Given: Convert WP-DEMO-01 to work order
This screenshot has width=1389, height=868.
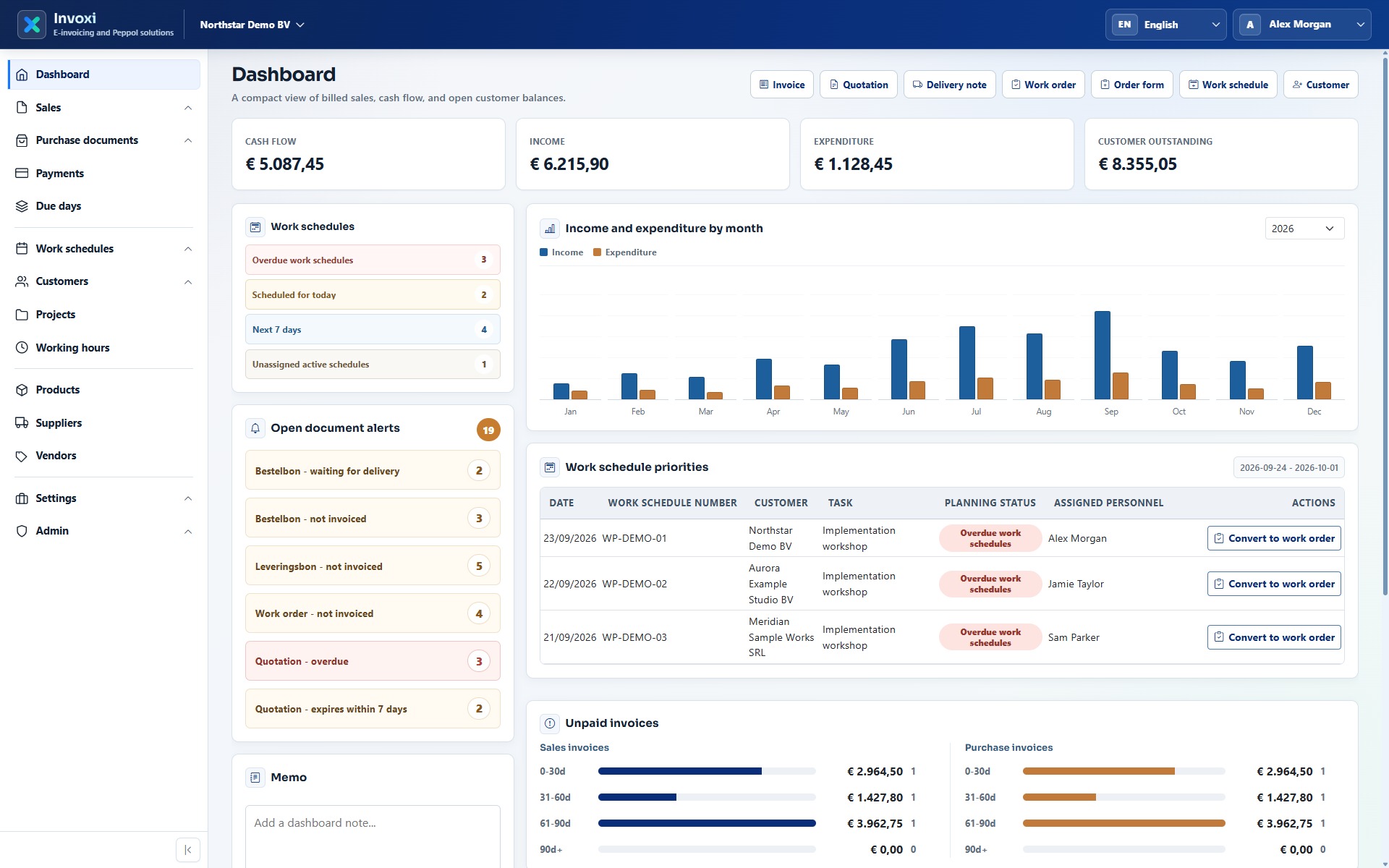Looking at the screenshot, I should click(1274, 538).
